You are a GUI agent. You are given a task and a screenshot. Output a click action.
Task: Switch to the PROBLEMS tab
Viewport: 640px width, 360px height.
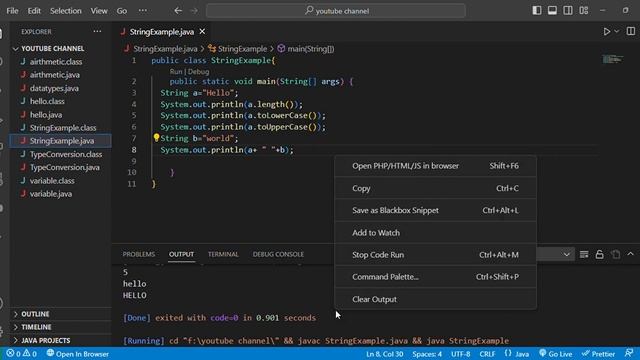(x=139, y=254)
